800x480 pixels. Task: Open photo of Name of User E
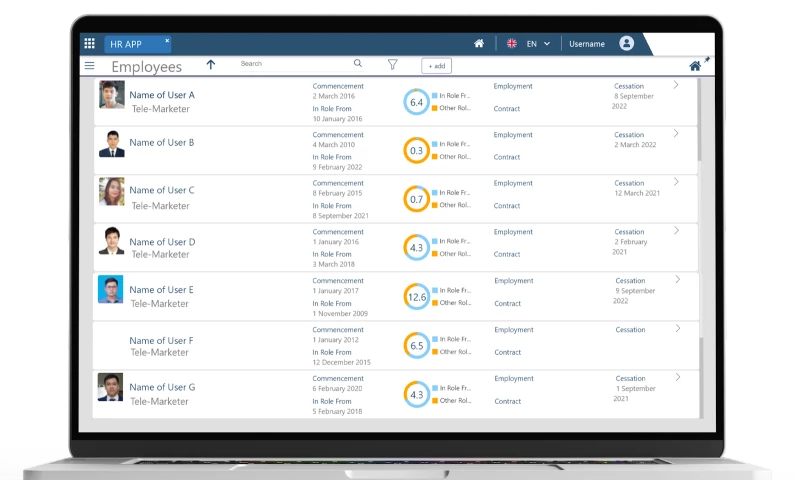click(x=111, y=289)
